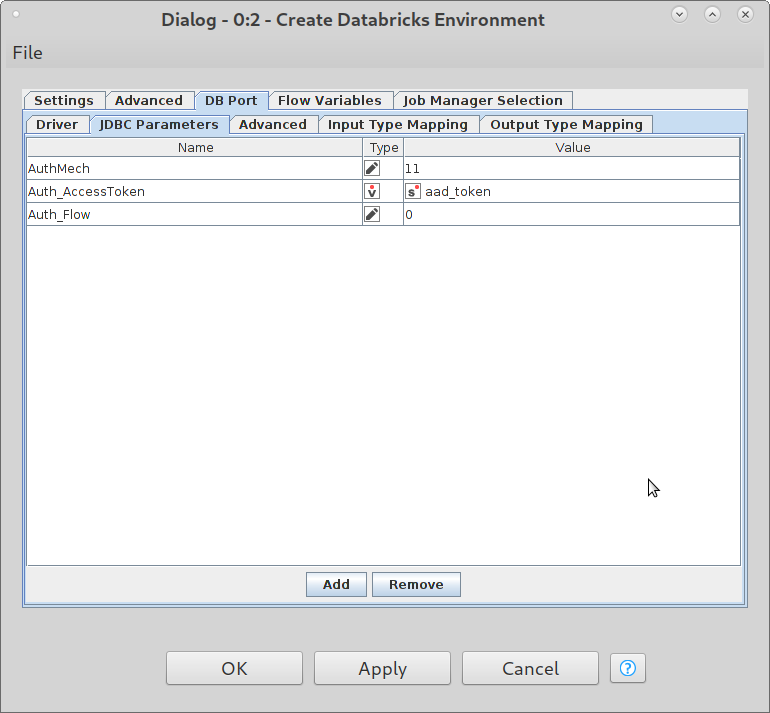
Task: Show the Input Type Mapping tab
Action: (398, 125)
